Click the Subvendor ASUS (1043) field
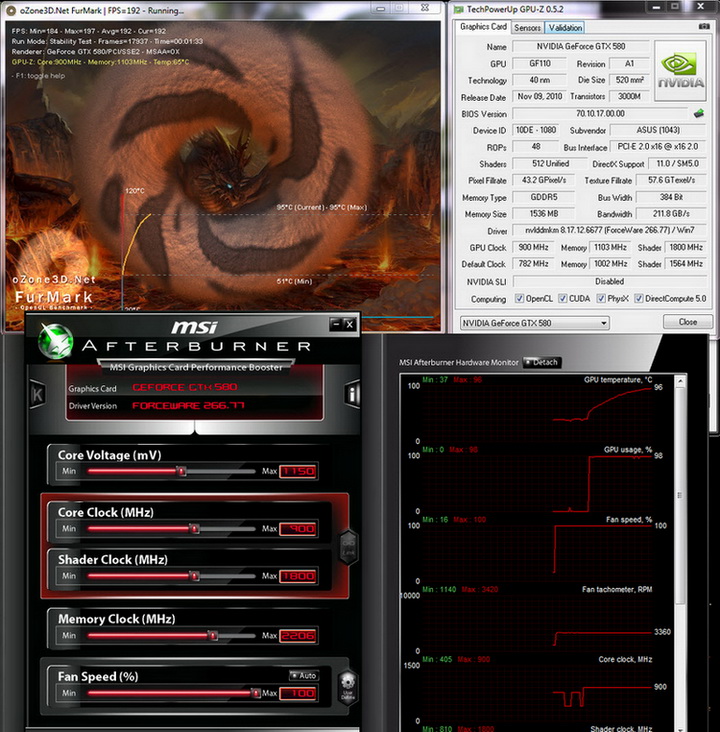Screen dimensions: 720x732 (658, 130)
